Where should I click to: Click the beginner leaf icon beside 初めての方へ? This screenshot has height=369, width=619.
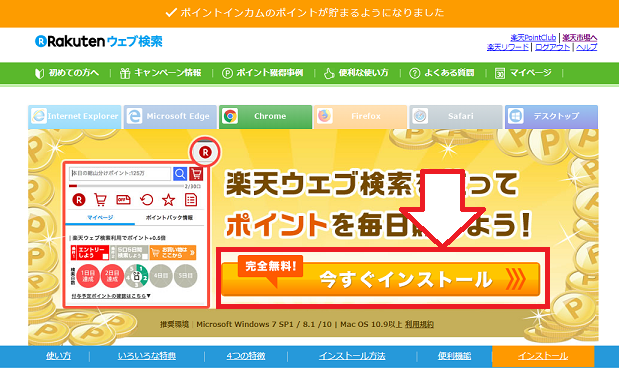click(39, 73)
